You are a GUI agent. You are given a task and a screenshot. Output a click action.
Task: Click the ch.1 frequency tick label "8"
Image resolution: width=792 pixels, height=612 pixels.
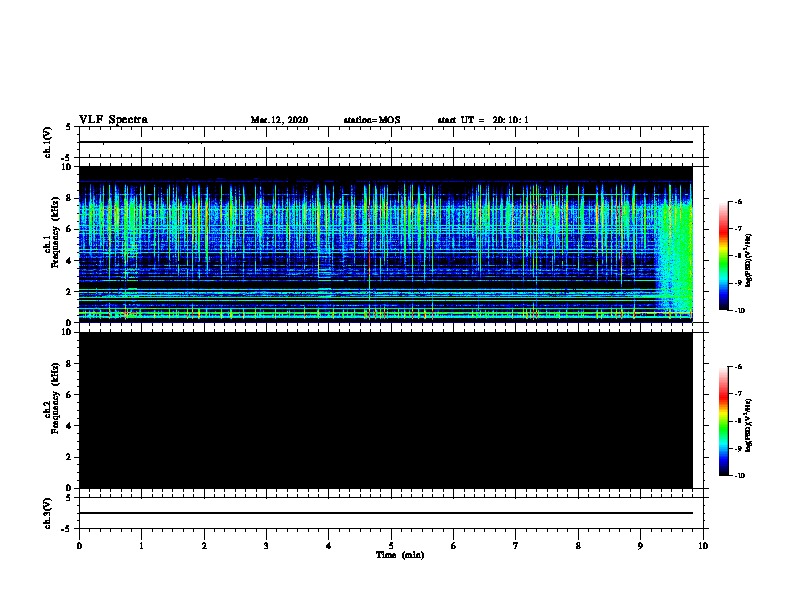pyautogui.click(x=69, y=198)
